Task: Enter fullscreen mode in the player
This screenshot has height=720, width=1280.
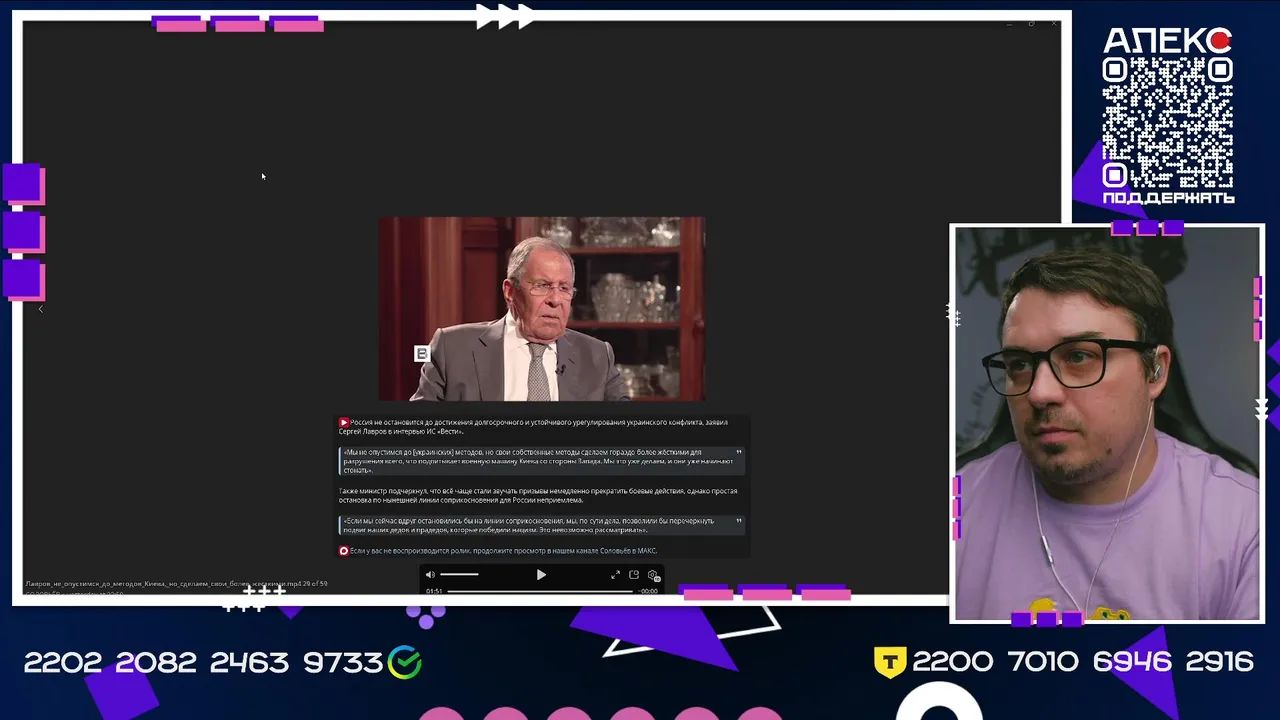Action: coord(615,575)
